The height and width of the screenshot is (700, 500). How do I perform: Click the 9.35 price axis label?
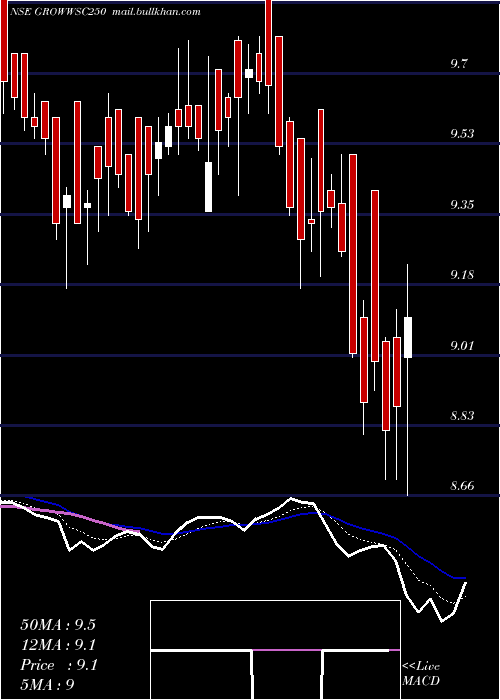pos(462,205)
